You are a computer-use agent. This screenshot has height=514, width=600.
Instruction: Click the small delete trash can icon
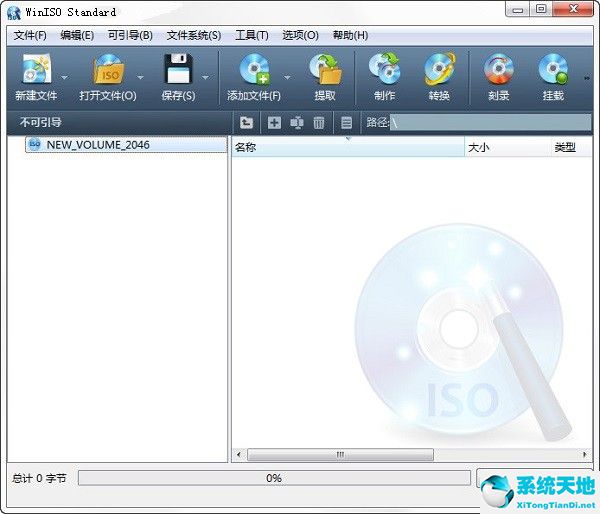(319, 123)
